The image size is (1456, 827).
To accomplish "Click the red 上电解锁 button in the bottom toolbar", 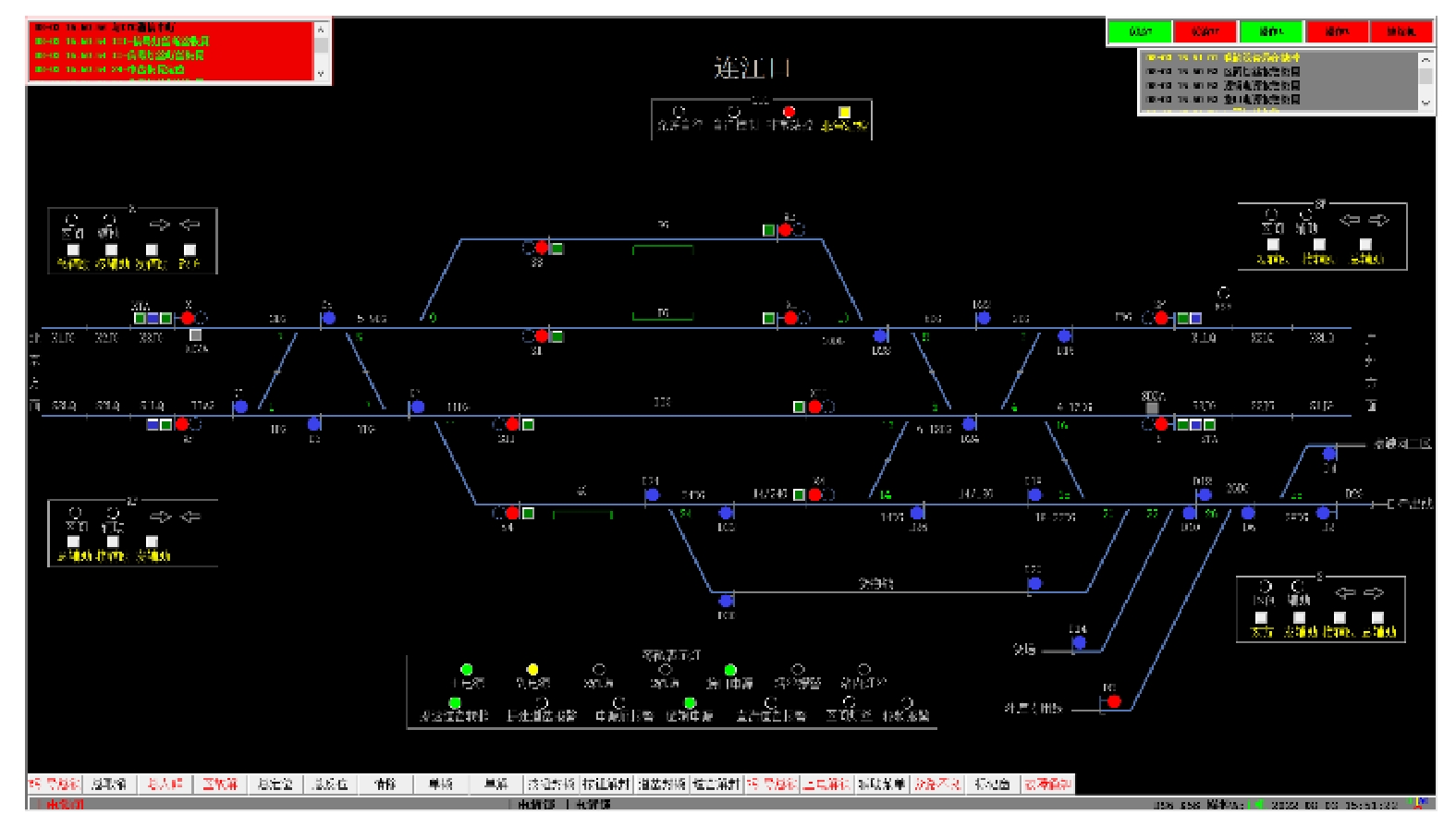I will [827, 784].
